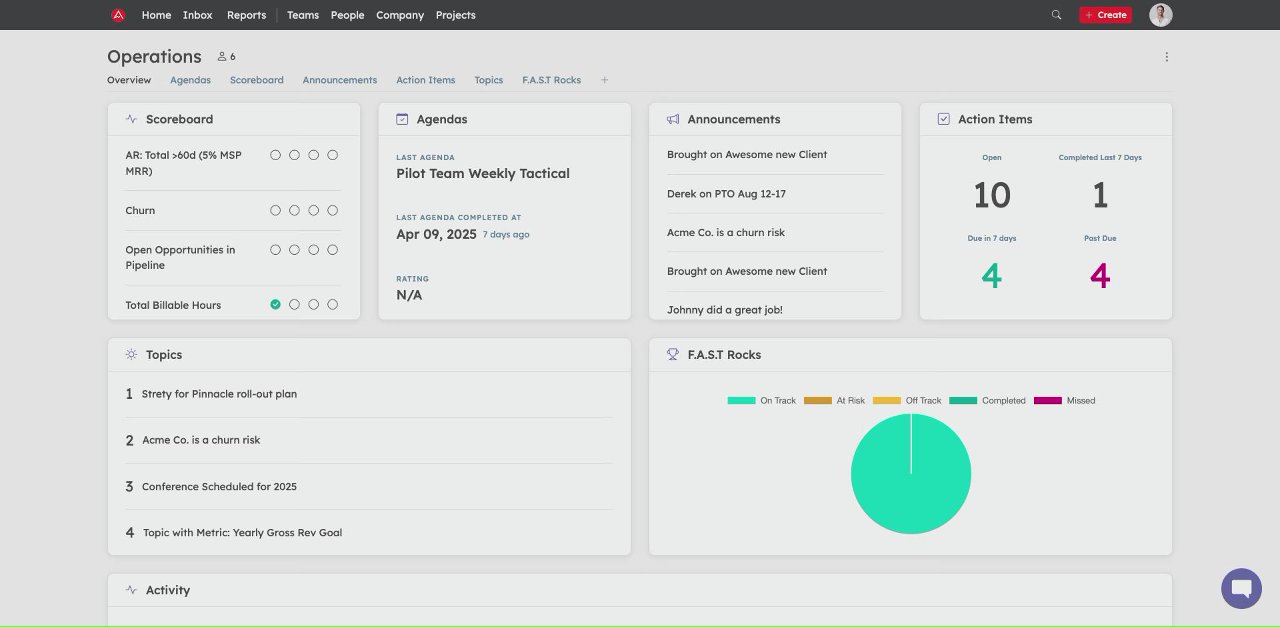1280x627 pixels.
Task: Click the team members count icon
Action: [222, 57]
